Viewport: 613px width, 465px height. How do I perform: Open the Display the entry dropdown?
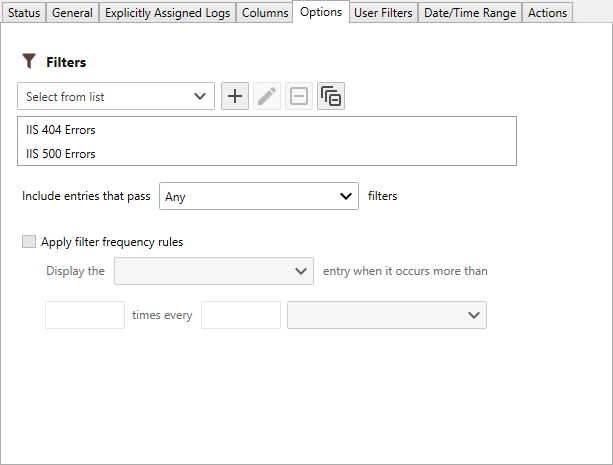(215, 271)
